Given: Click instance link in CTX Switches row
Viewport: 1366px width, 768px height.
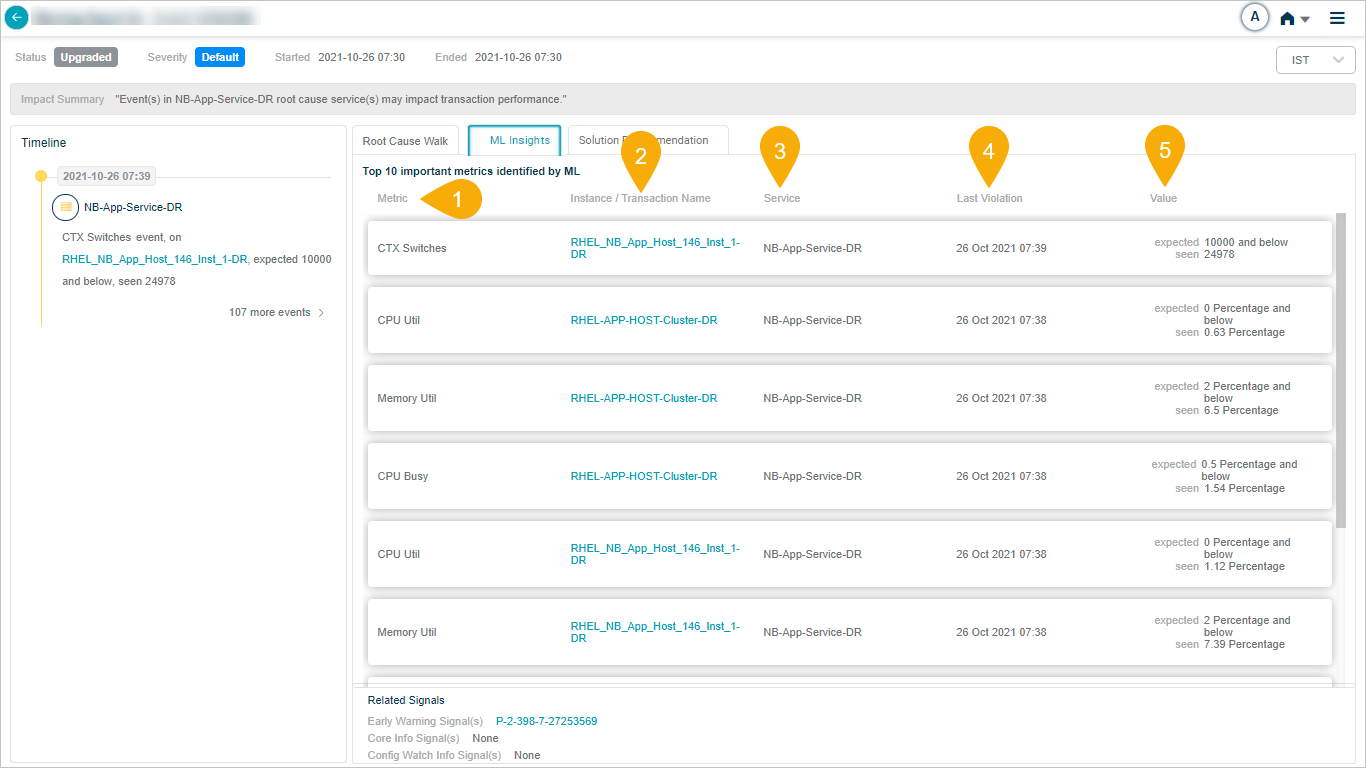Looking at the screenshot, I should click(x=655, y=247).
